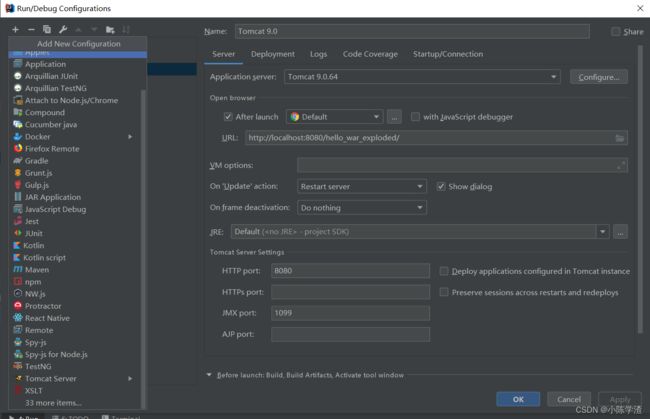The image size is (650, 419).
Task: Close the Run/Debug Configurations dialog
Action: 640,8
